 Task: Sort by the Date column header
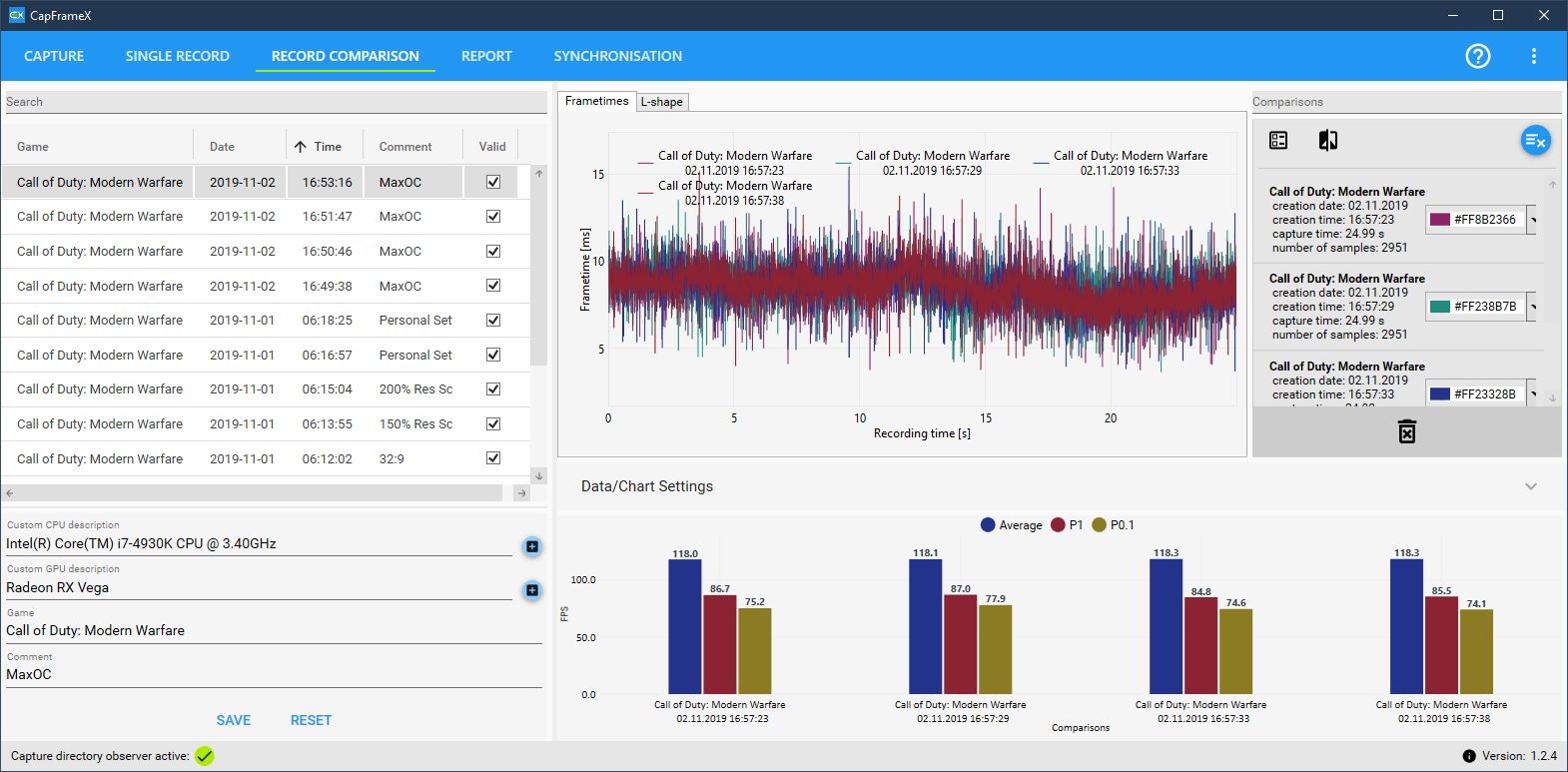point(222,147)
